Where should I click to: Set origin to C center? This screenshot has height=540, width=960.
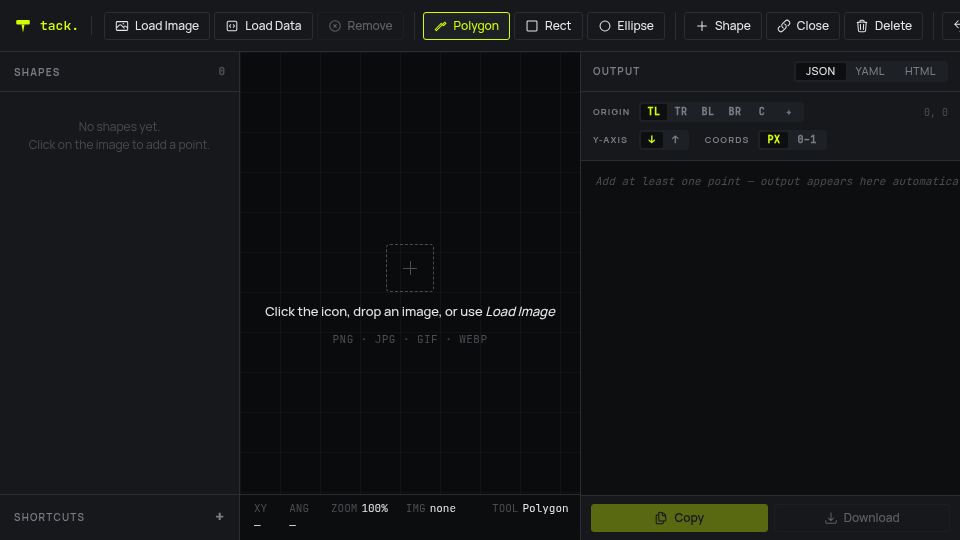(761, 111)
